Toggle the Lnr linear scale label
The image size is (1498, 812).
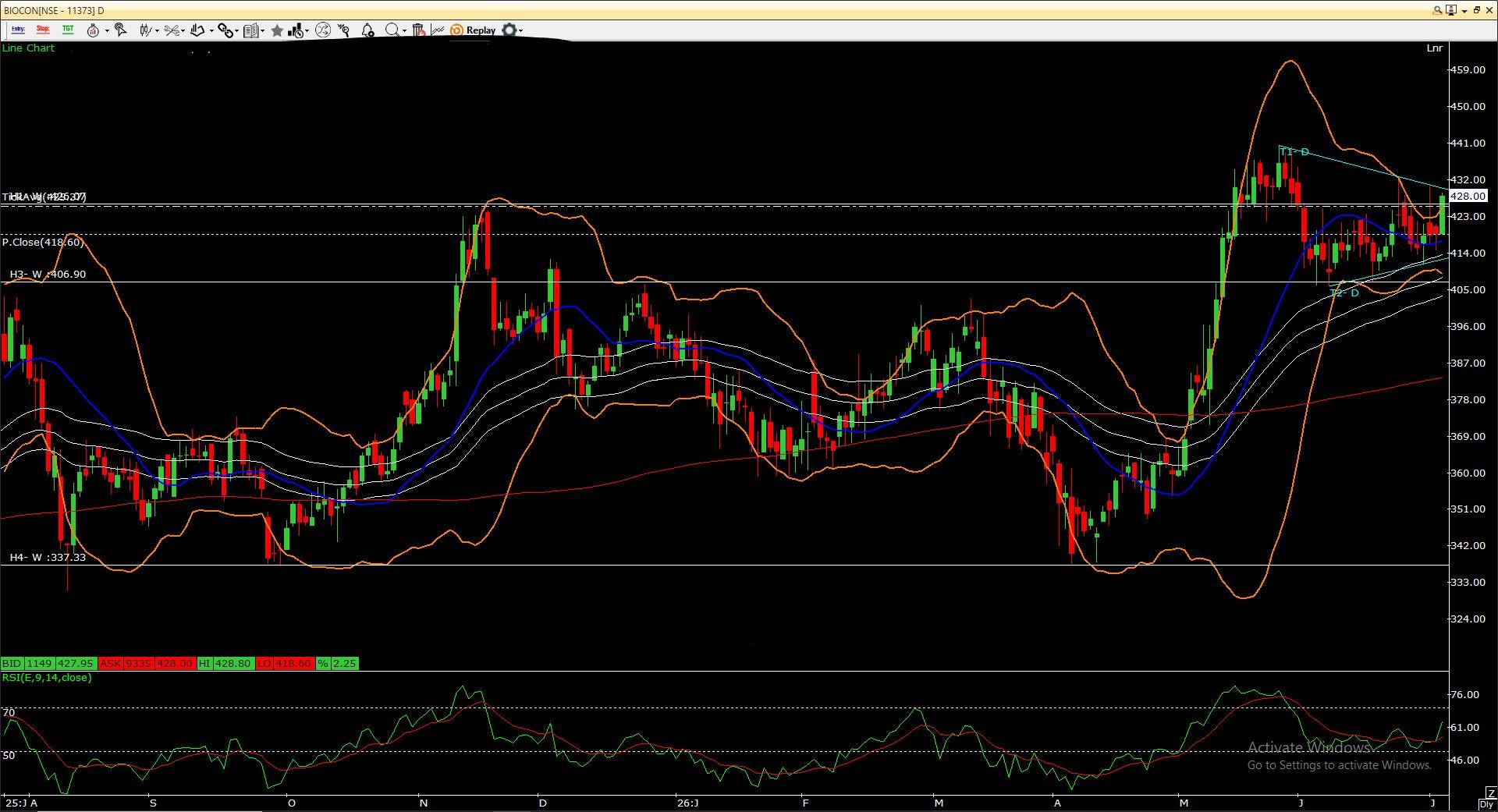[x=1434, y=48]
